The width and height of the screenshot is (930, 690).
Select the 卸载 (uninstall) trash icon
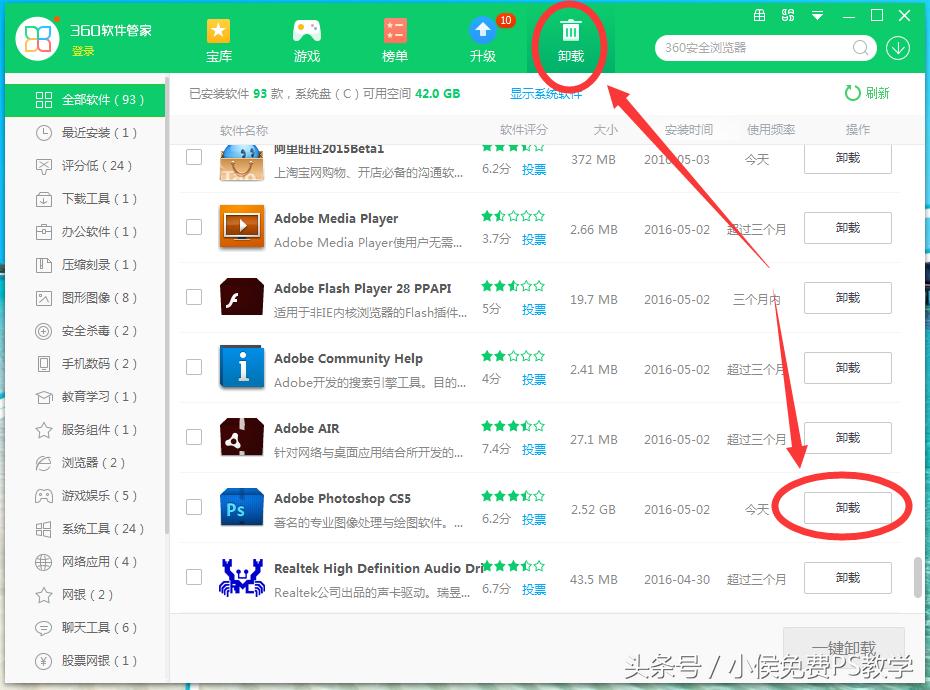(x=570, y=31)
